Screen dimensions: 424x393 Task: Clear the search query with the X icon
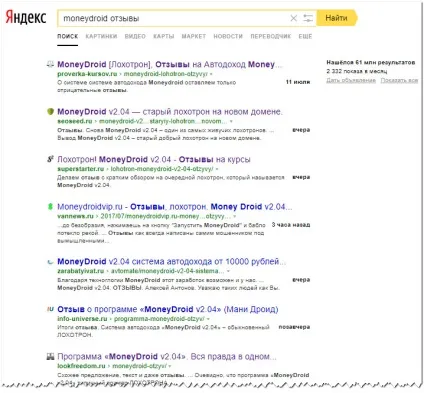(294, 18)
